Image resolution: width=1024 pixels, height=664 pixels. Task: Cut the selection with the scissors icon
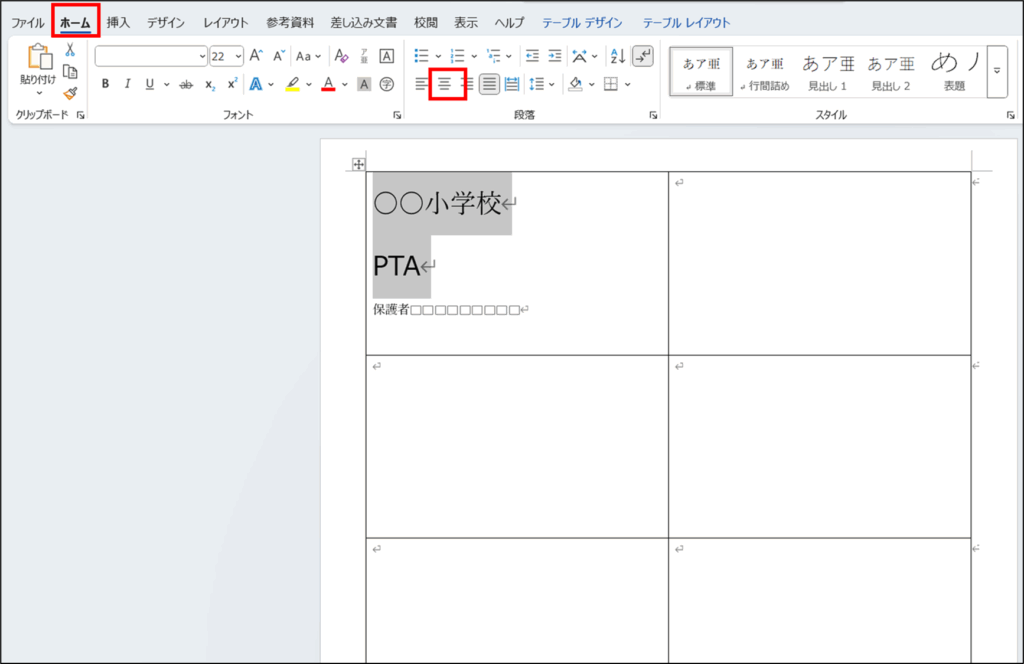pos(70,50)
